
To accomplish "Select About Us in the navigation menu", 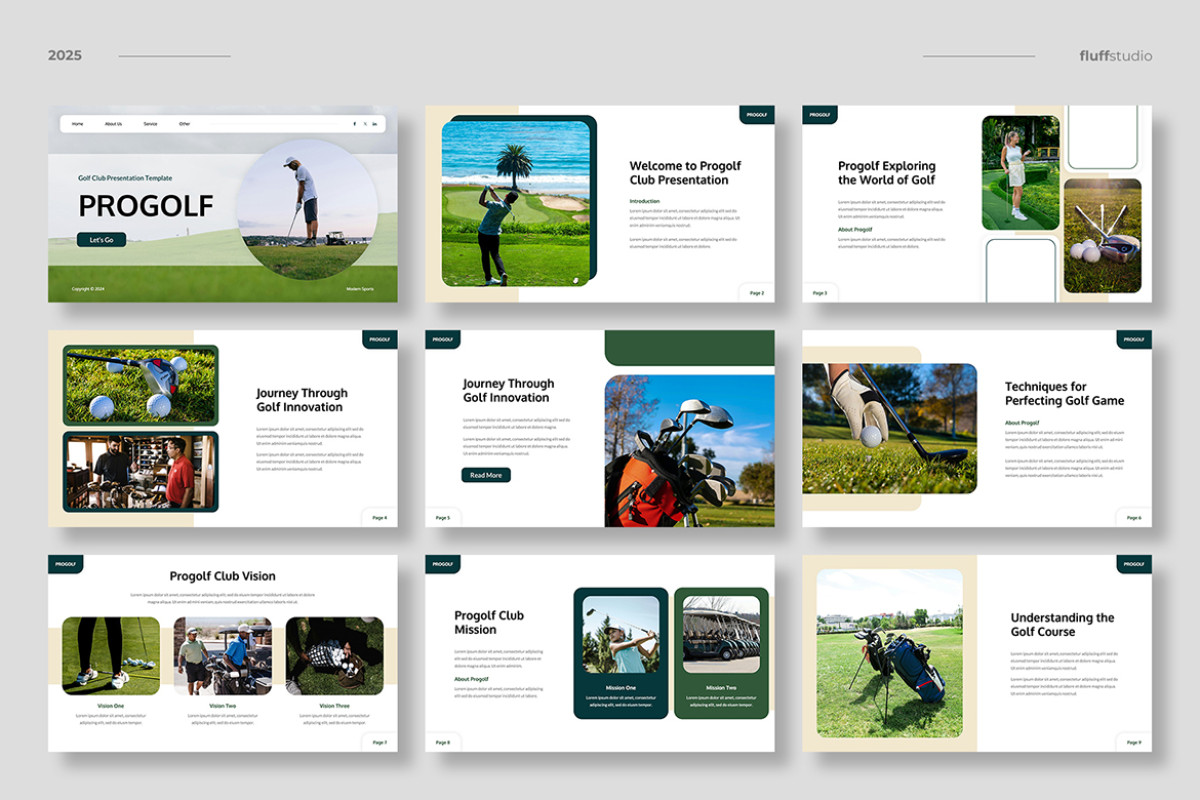I will 113,123.
